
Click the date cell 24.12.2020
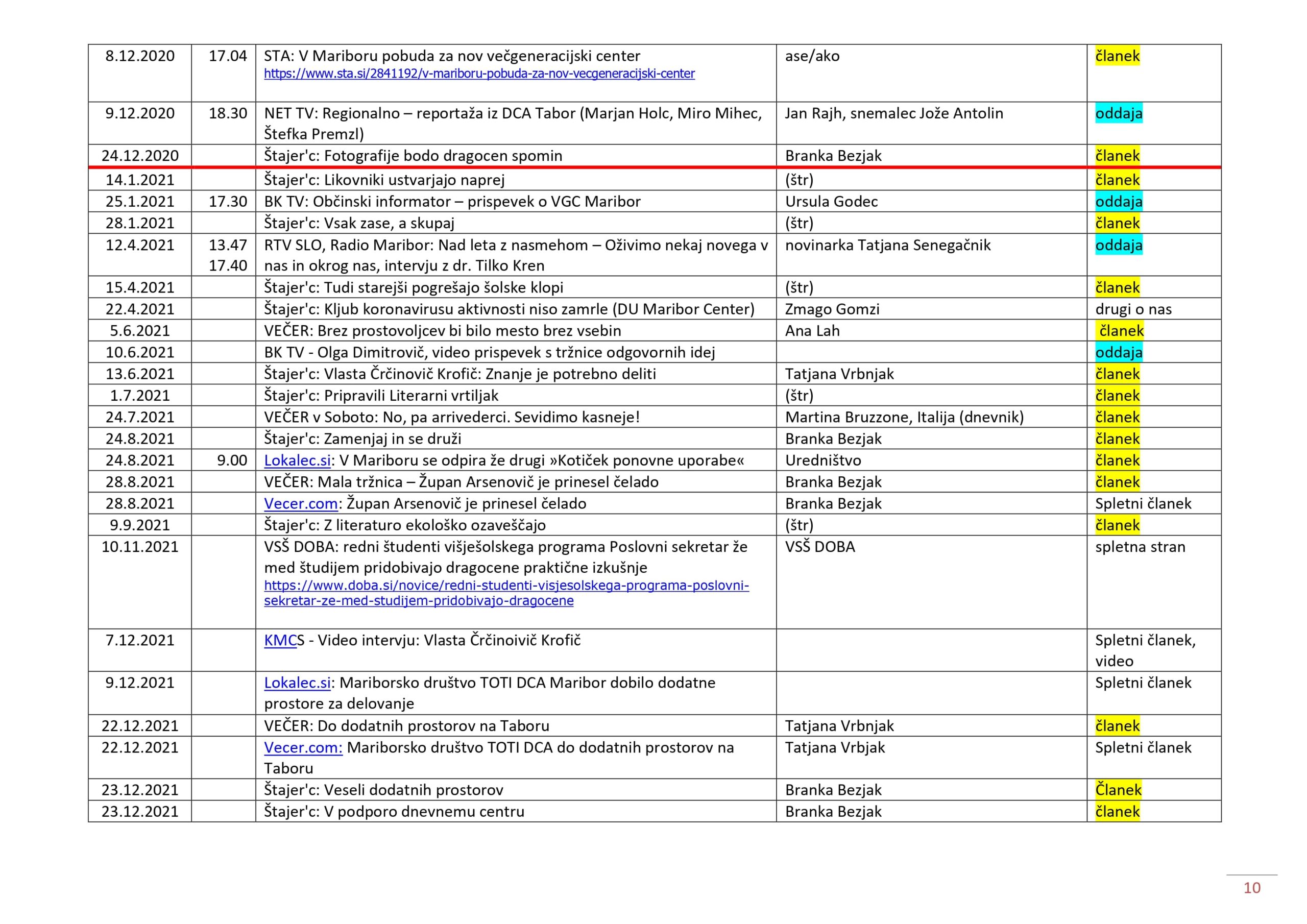point(139,156)
